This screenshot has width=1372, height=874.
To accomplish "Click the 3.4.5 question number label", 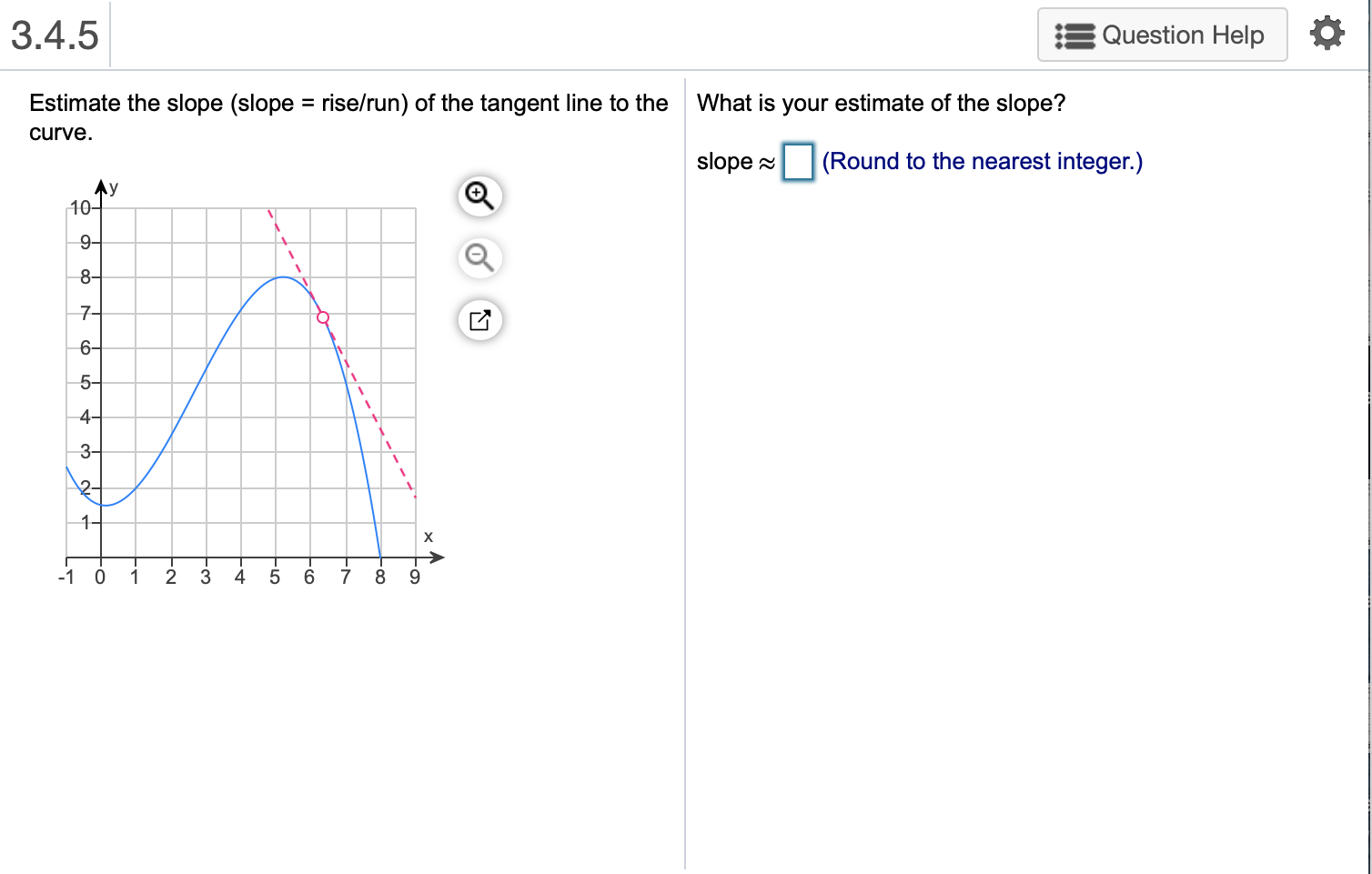I will point(53,33).
